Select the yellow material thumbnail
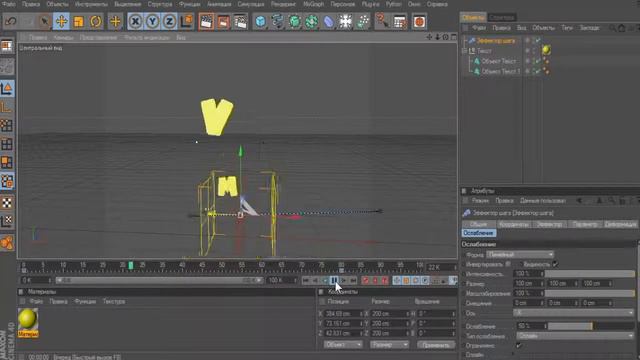Viewport: 640px width, 360px height. point(28,319)
